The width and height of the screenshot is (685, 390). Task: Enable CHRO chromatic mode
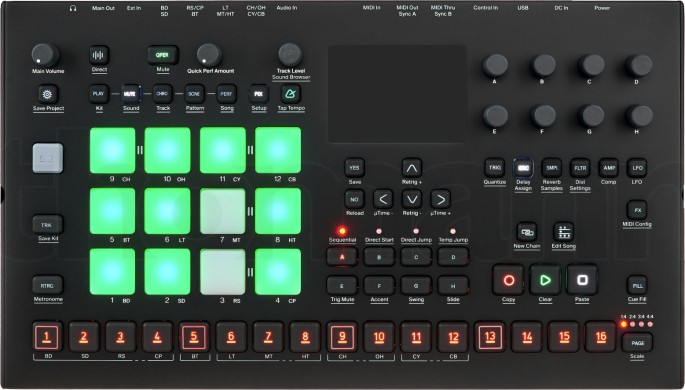tap(162, 94)
